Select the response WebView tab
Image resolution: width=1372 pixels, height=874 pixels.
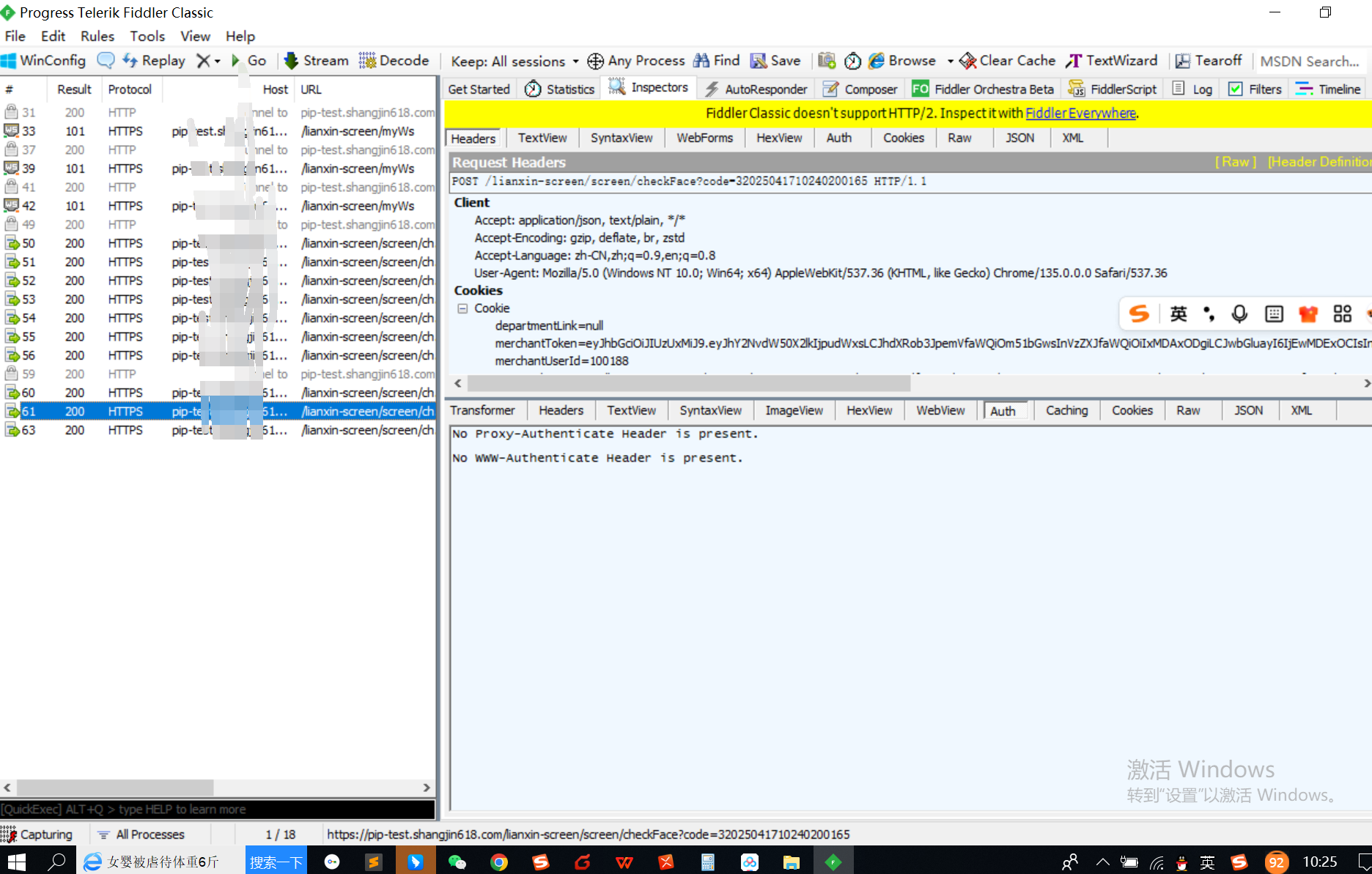tap(940, 410)
